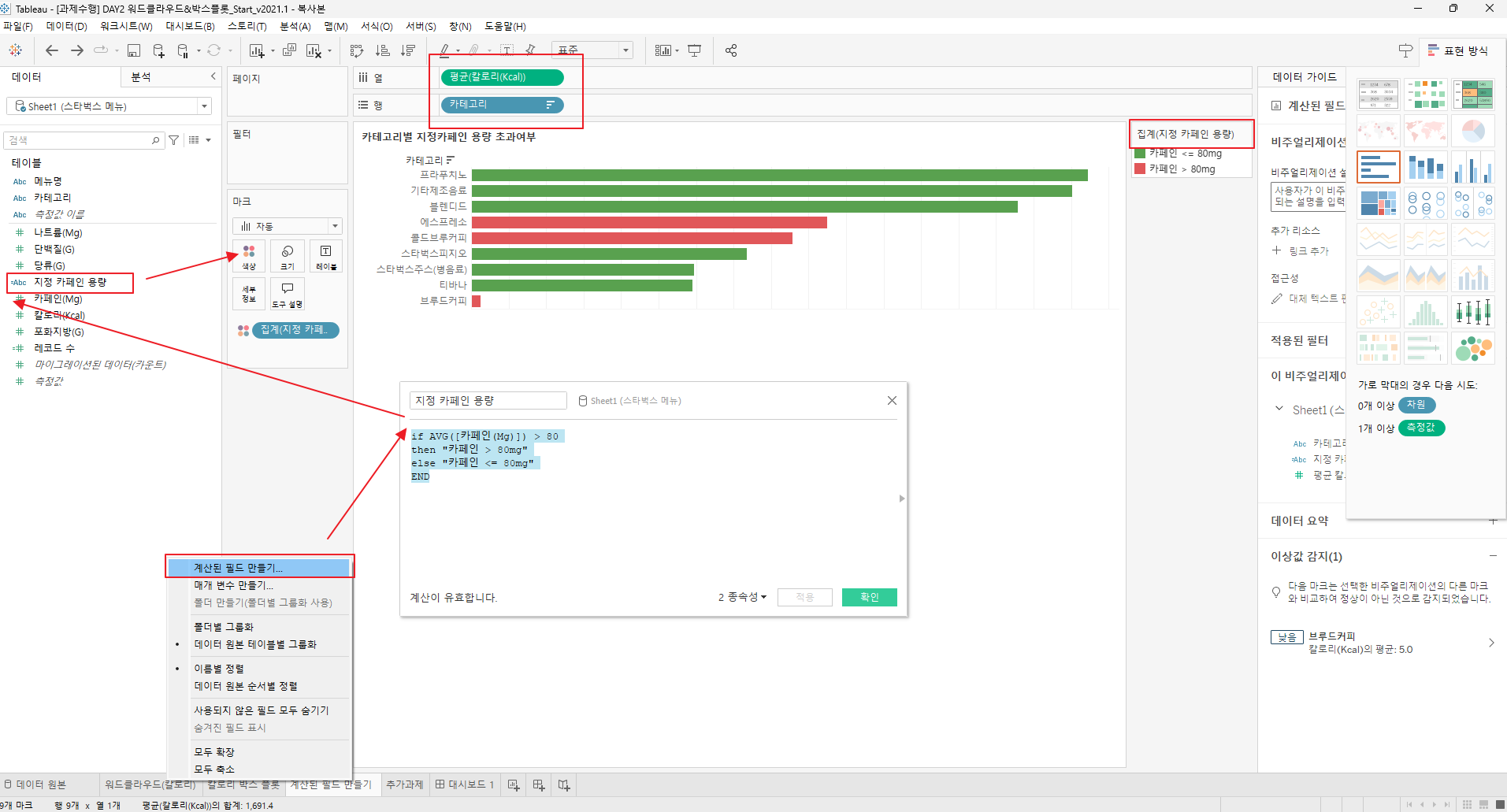The width and height of the screenshot is (1507, 812).
Task: Select horizontal bars chart in Show Me
Action: click(1379, 168)
